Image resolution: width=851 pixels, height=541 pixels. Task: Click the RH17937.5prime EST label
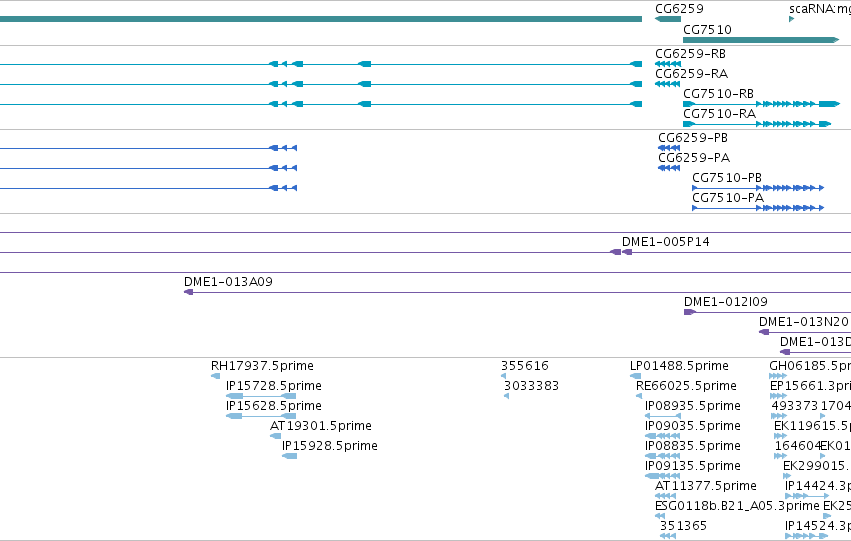[x=262, y=366]
